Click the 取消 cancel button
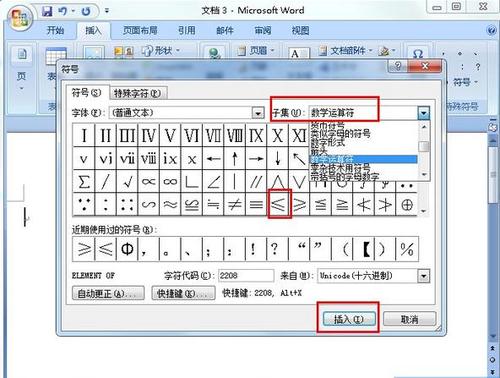The height and width of the screenshot is (378, 500). click(x=409, y=319)
